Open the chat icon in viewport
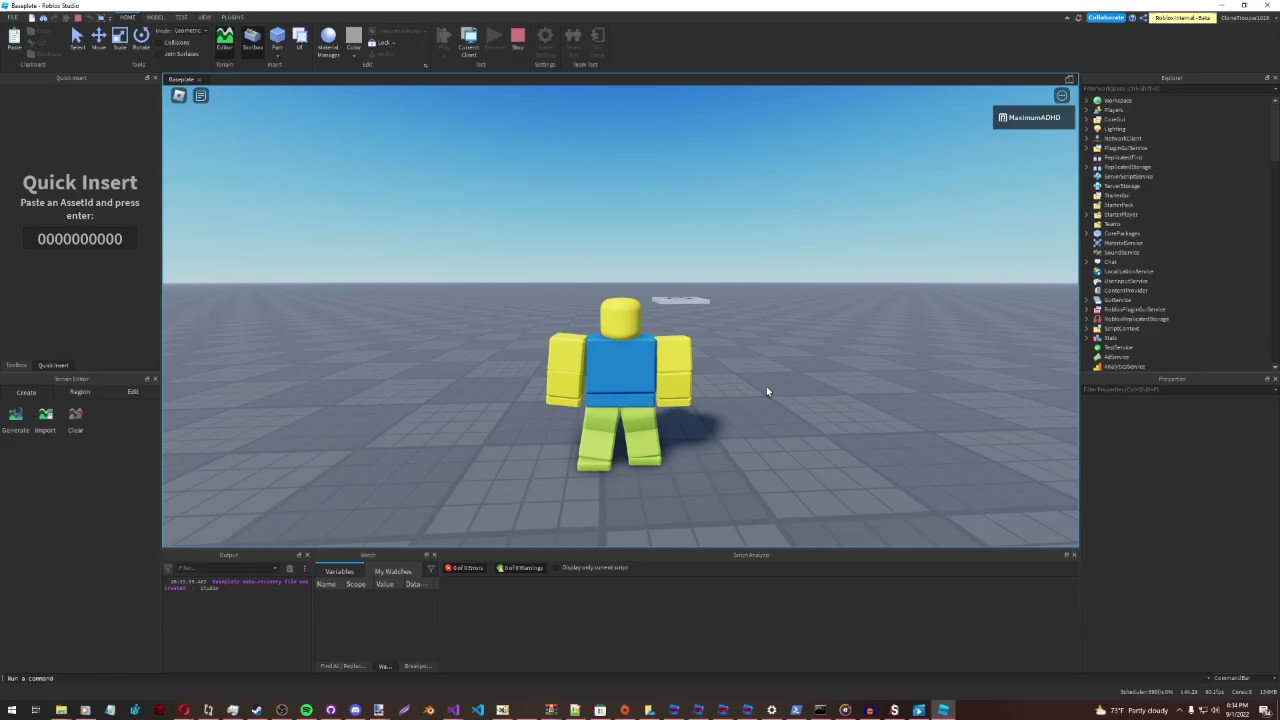Viewport: 1280px width, 720px height. pos(200,95)
